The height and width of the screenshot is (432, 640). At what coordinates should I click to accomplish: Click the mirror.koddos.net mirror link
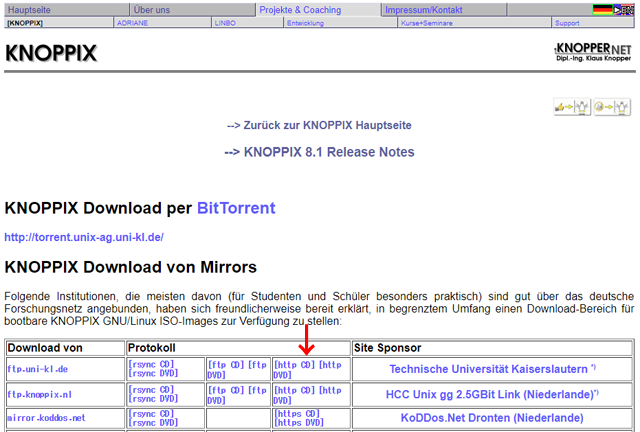[47, 418]
